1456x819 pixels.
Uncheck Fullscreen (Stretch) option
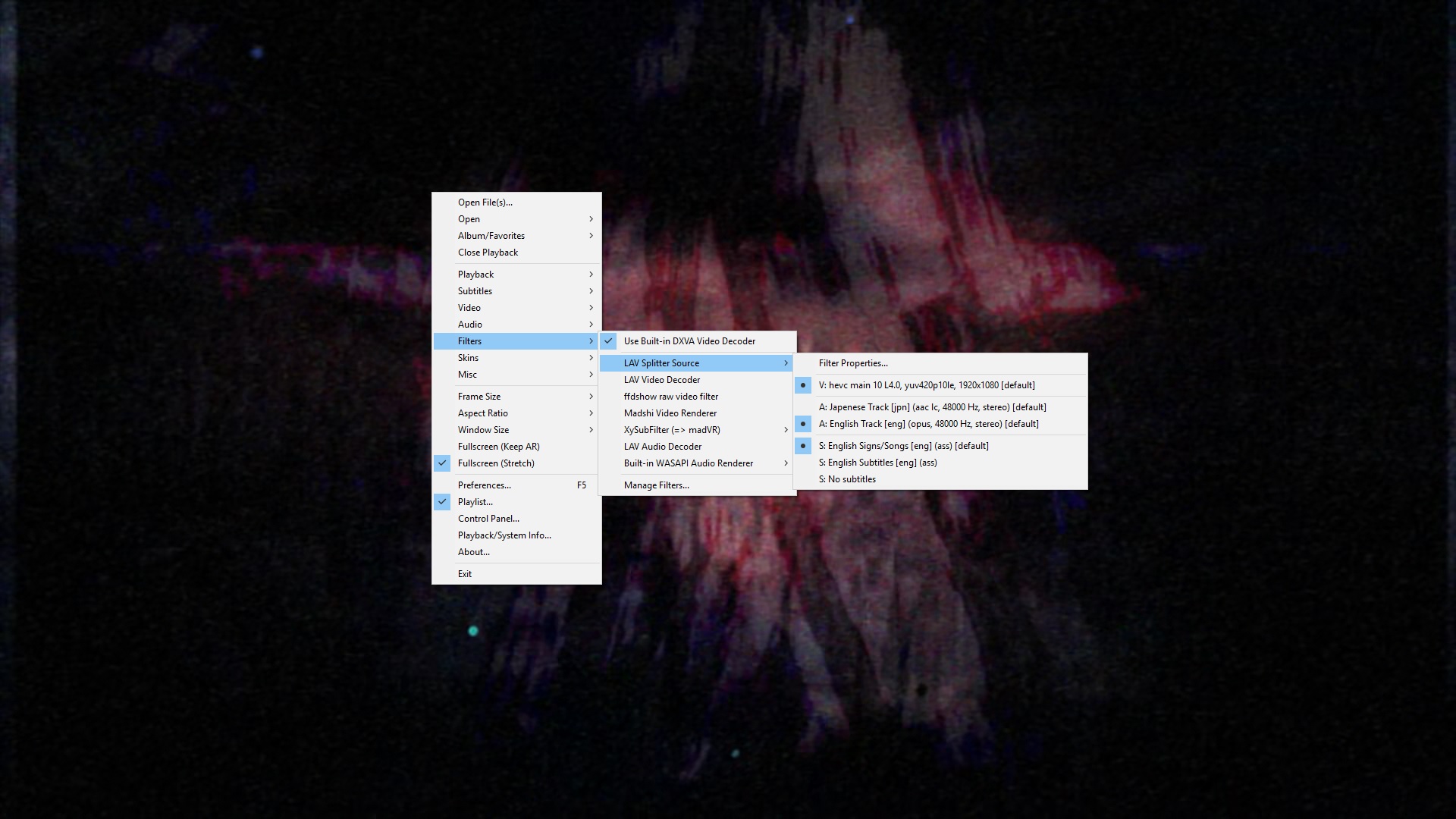click(496, 463)
